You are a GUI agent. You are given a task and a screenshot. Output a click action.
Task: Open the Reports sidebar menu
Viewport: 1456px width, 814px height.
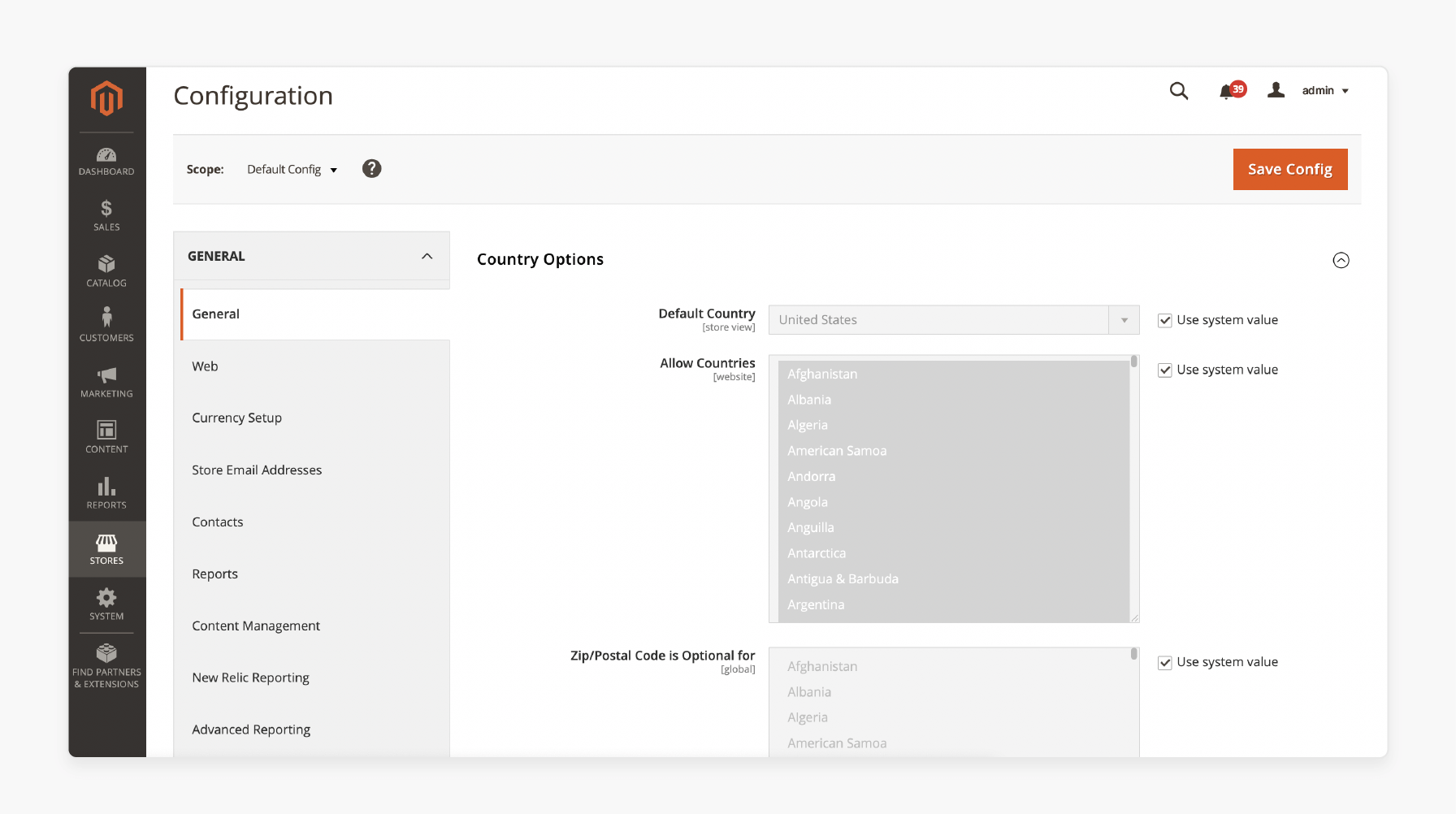[x=106, y=493]
